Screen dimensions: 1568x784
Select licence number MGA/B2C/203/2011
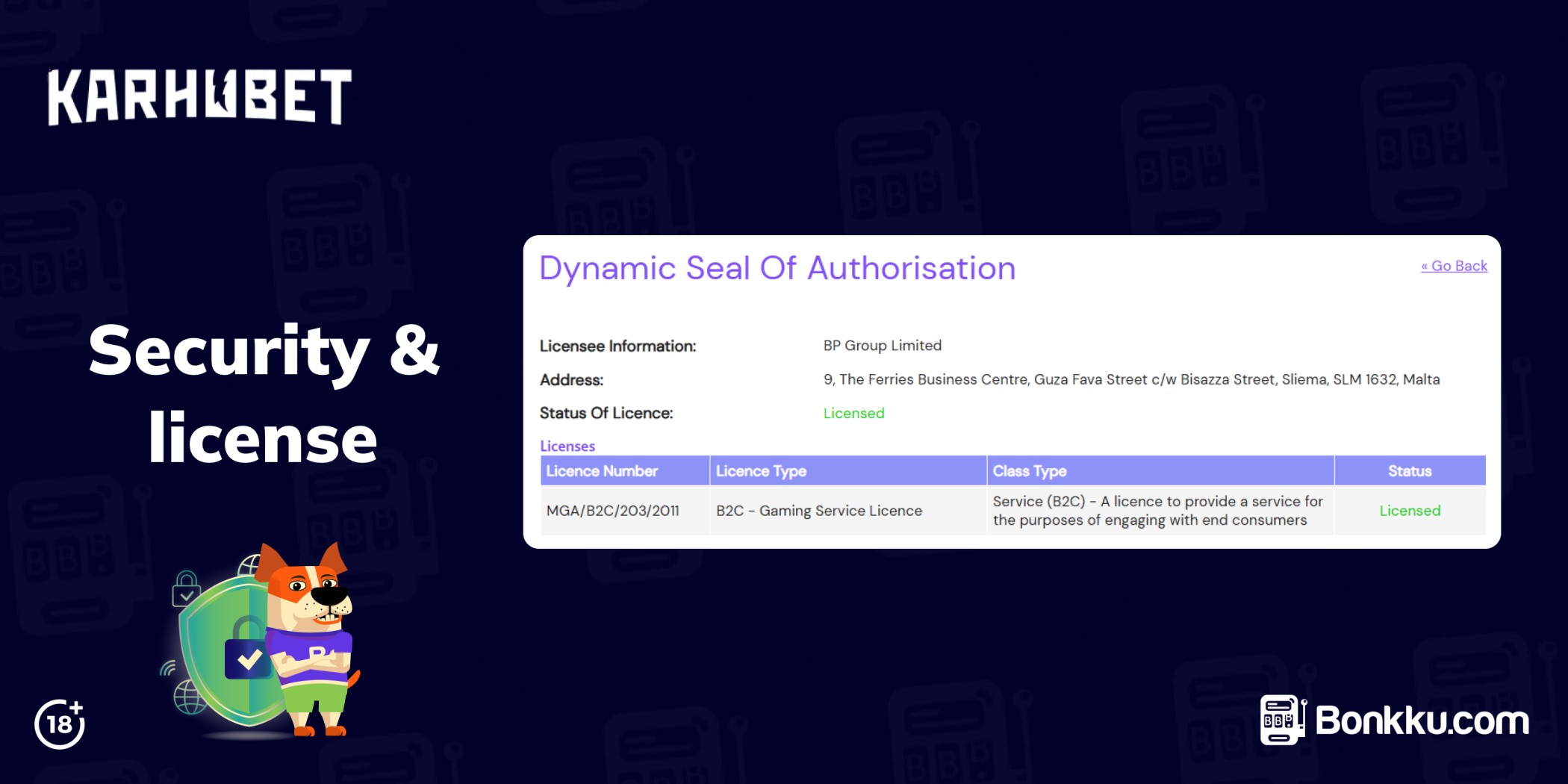(612, 511)
